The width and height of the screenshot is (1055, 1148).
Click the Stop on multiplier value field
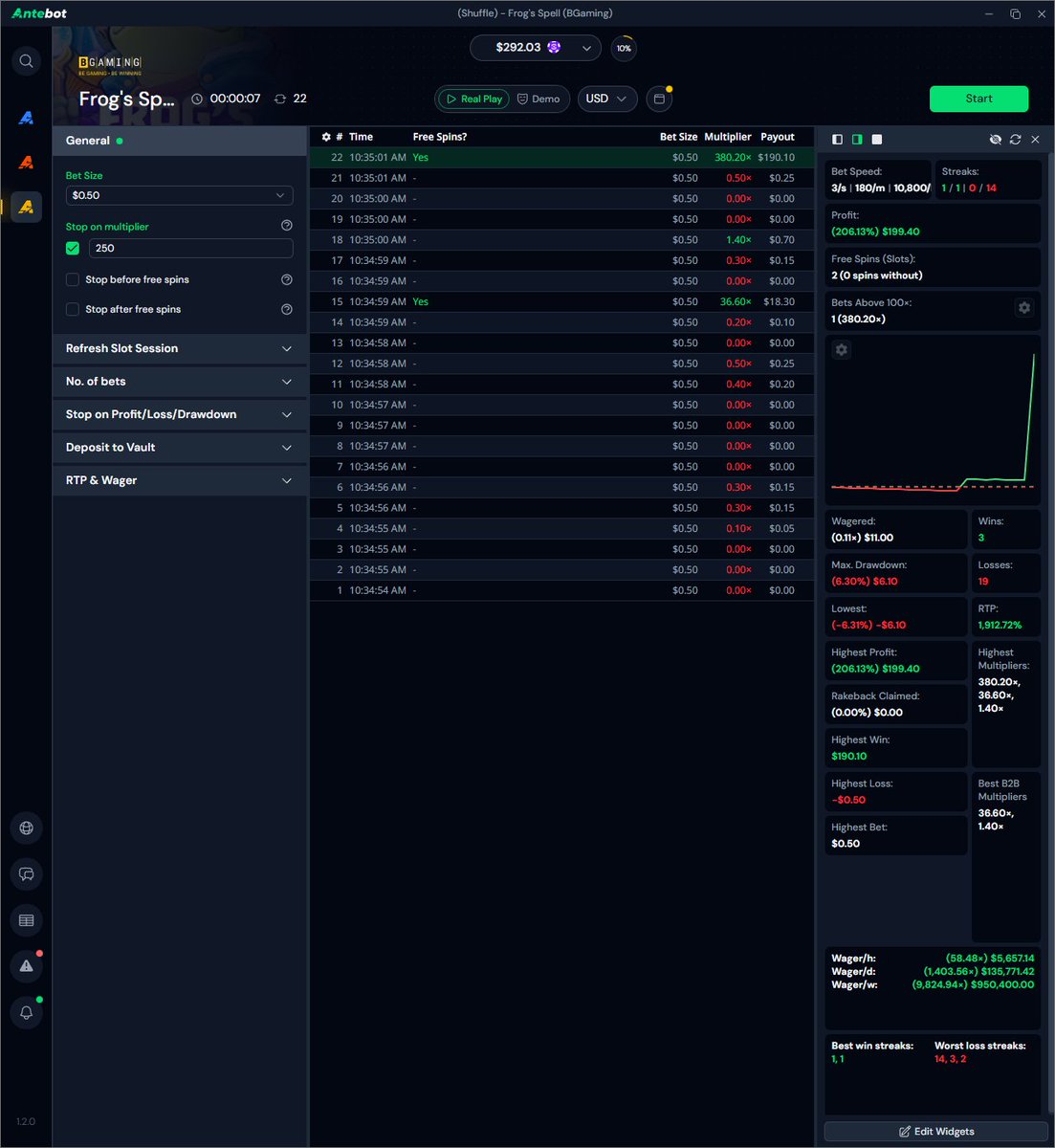[x=191, y=248]
